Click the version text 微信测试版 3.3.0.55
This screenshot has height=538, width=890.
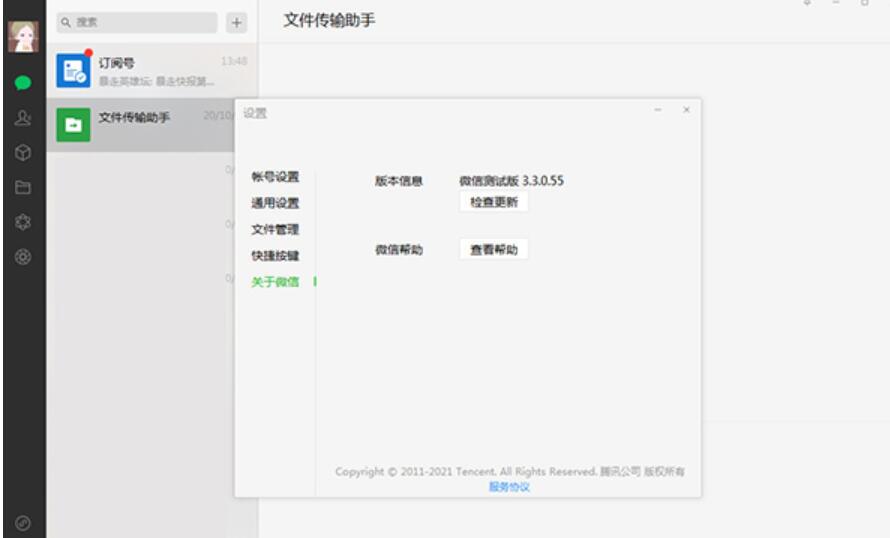[x=511, y=180]
